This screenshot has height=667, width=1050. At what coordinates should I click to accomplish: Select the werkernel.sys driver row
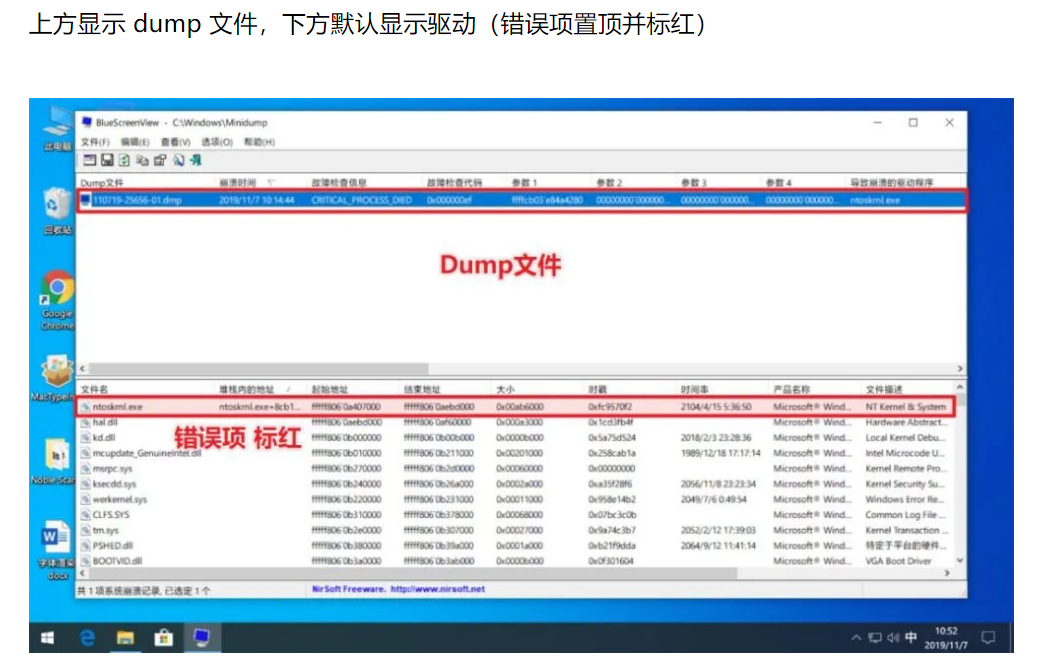tap(516, 500)
